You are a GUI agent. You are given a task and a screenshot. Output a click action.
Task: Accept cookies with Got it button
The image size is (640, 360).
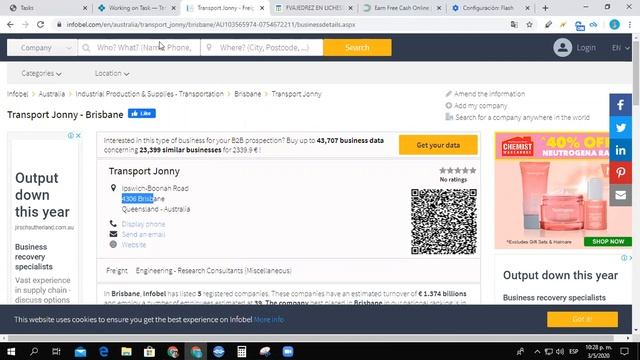point(582,319)
